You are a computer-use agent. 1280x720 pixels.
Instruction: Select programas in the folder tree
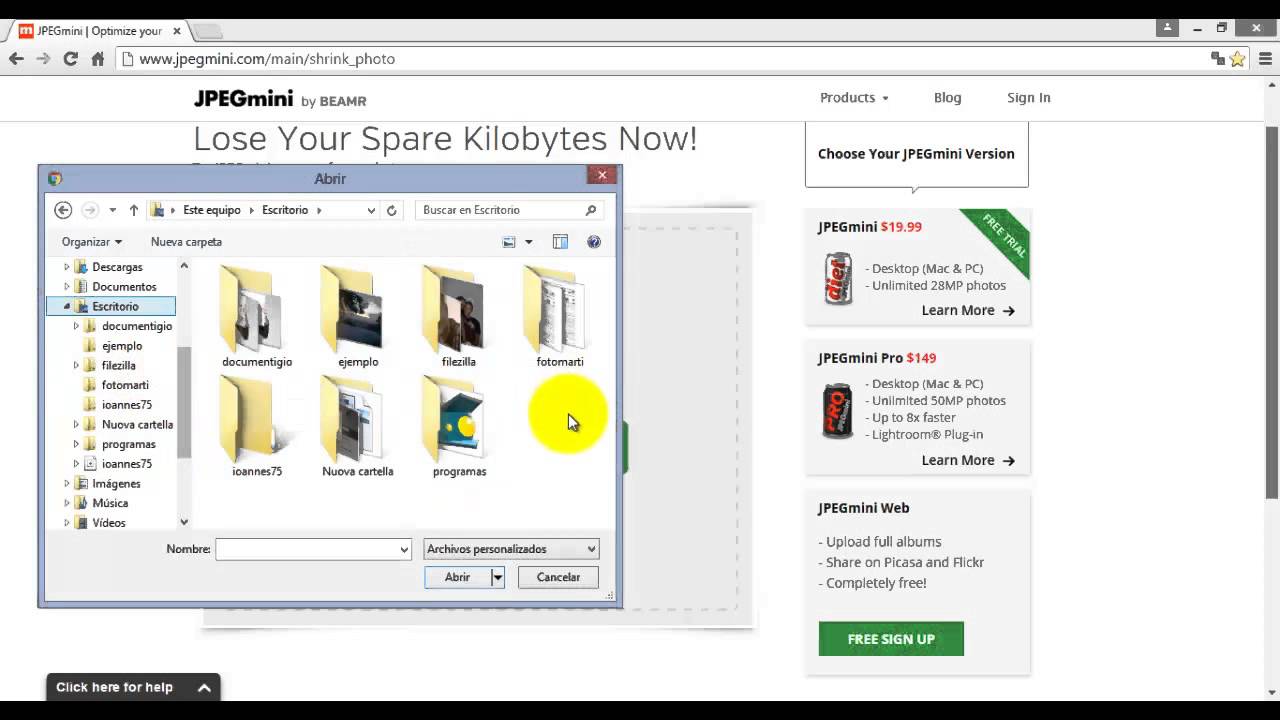(128, 444)
